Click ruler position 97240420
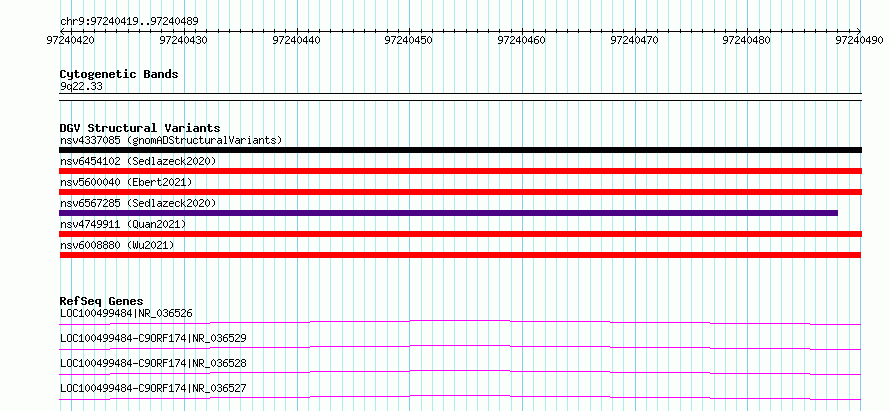The width and height of the screenshot is (890, 411). [x=71, y=40]
